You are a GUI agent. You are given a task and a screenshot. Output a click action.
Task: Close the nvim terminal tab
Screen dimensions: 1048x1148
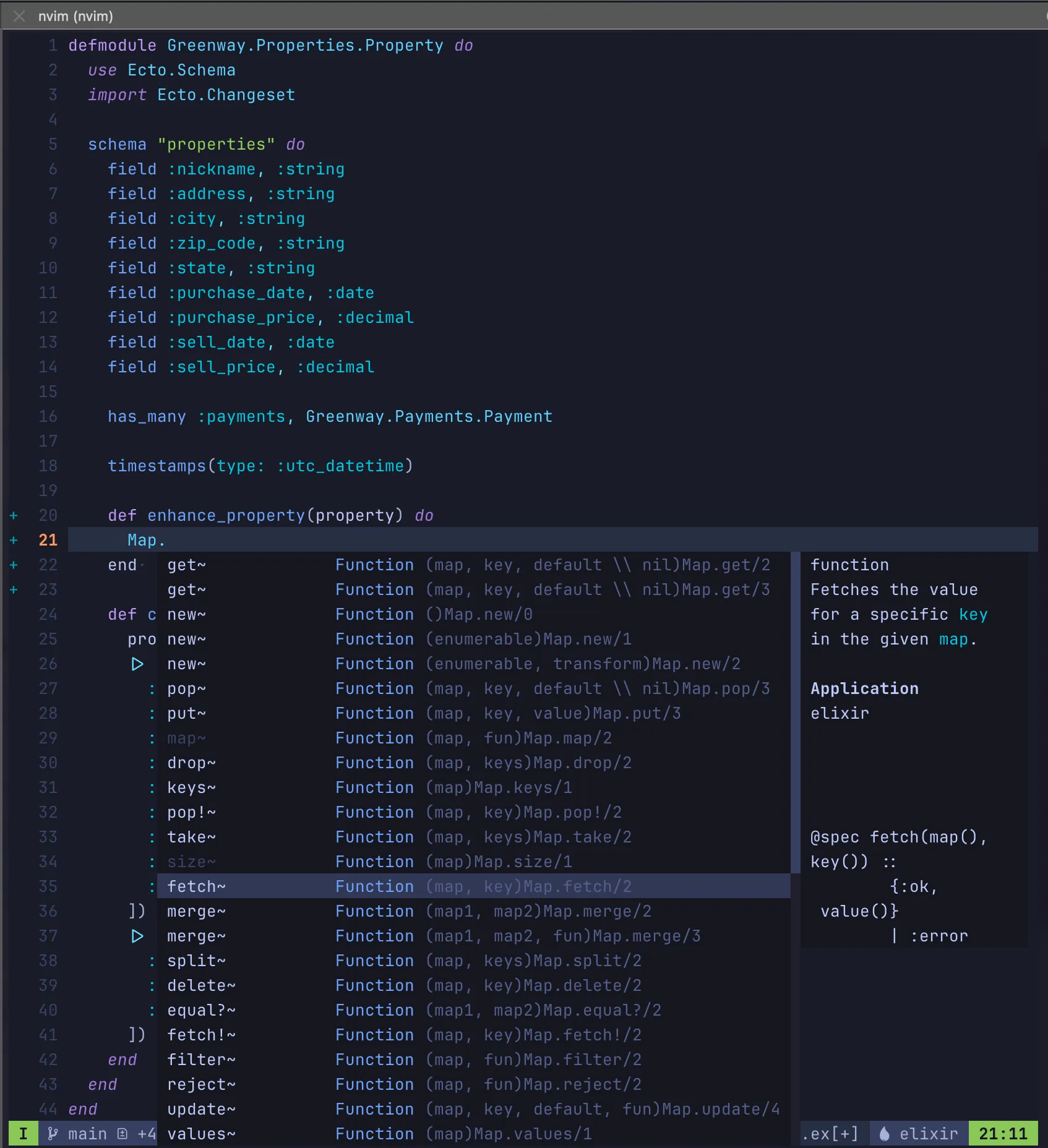click(x=19, y=16)
